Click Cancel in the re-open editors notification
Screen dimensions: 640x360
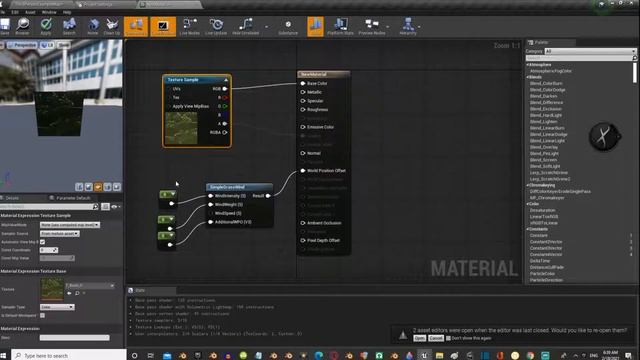tap(436, 338)
